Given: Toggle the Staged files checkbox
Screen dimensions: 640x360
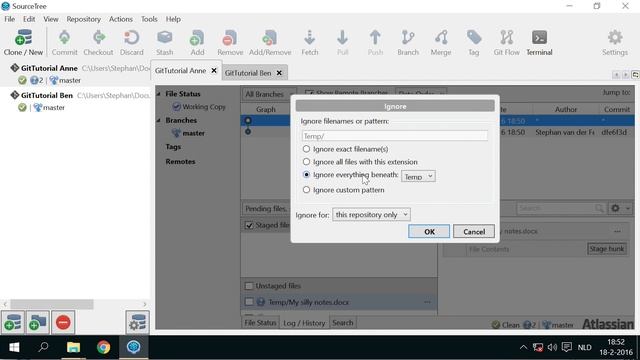Looking at the screenshot, I should 249,225.
